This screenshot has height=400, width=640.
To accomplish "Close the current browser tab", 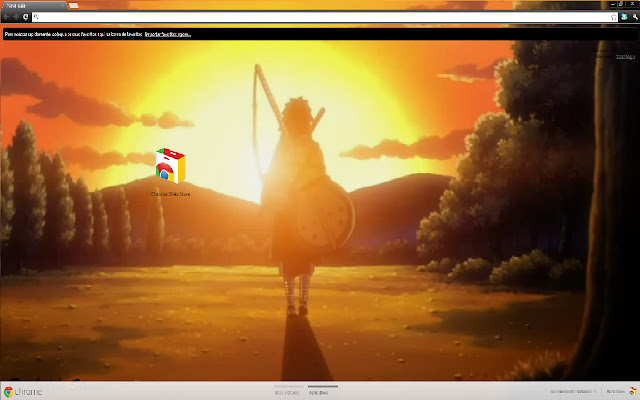I will click(x=62, y=6).
